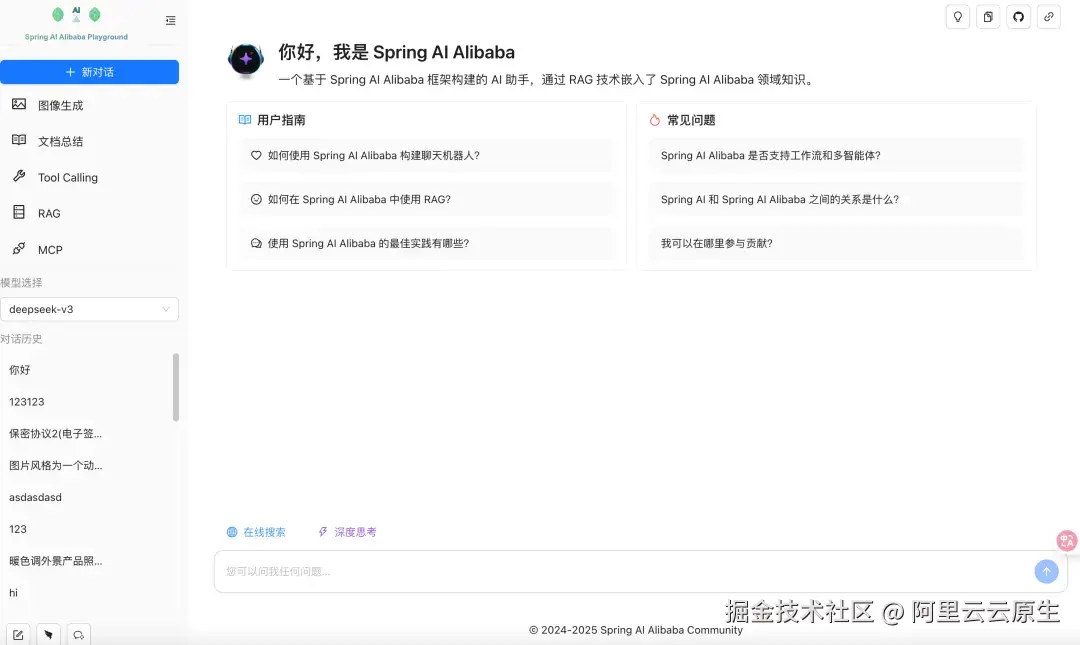Open the deepseek-v3 model dropdown
Viewport: 1080px width, 645px height.
coord(90,309)
